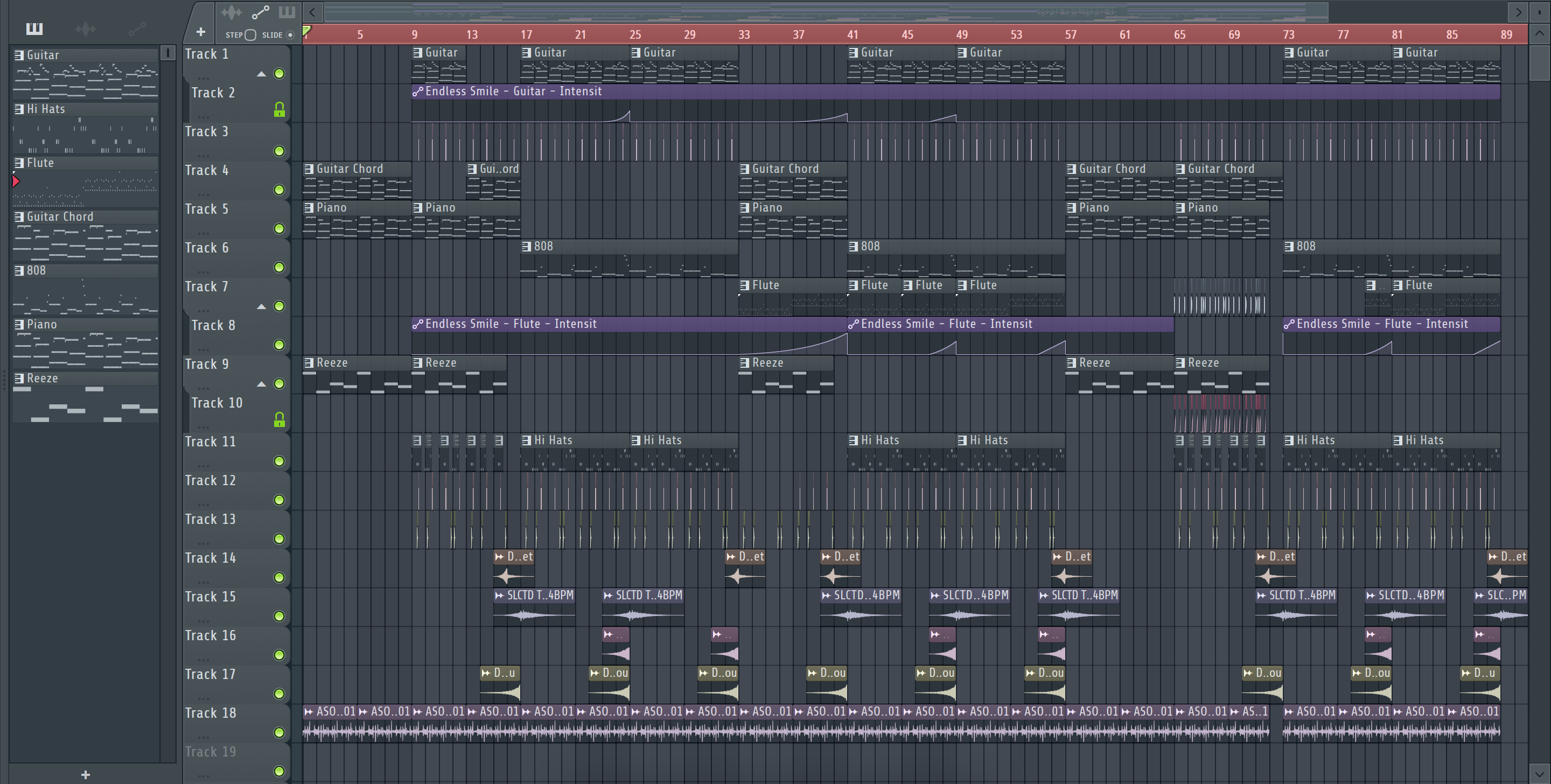Add a new pattern with picker plus button
Screen dimensions: 1551x784
tap(86, 774)
